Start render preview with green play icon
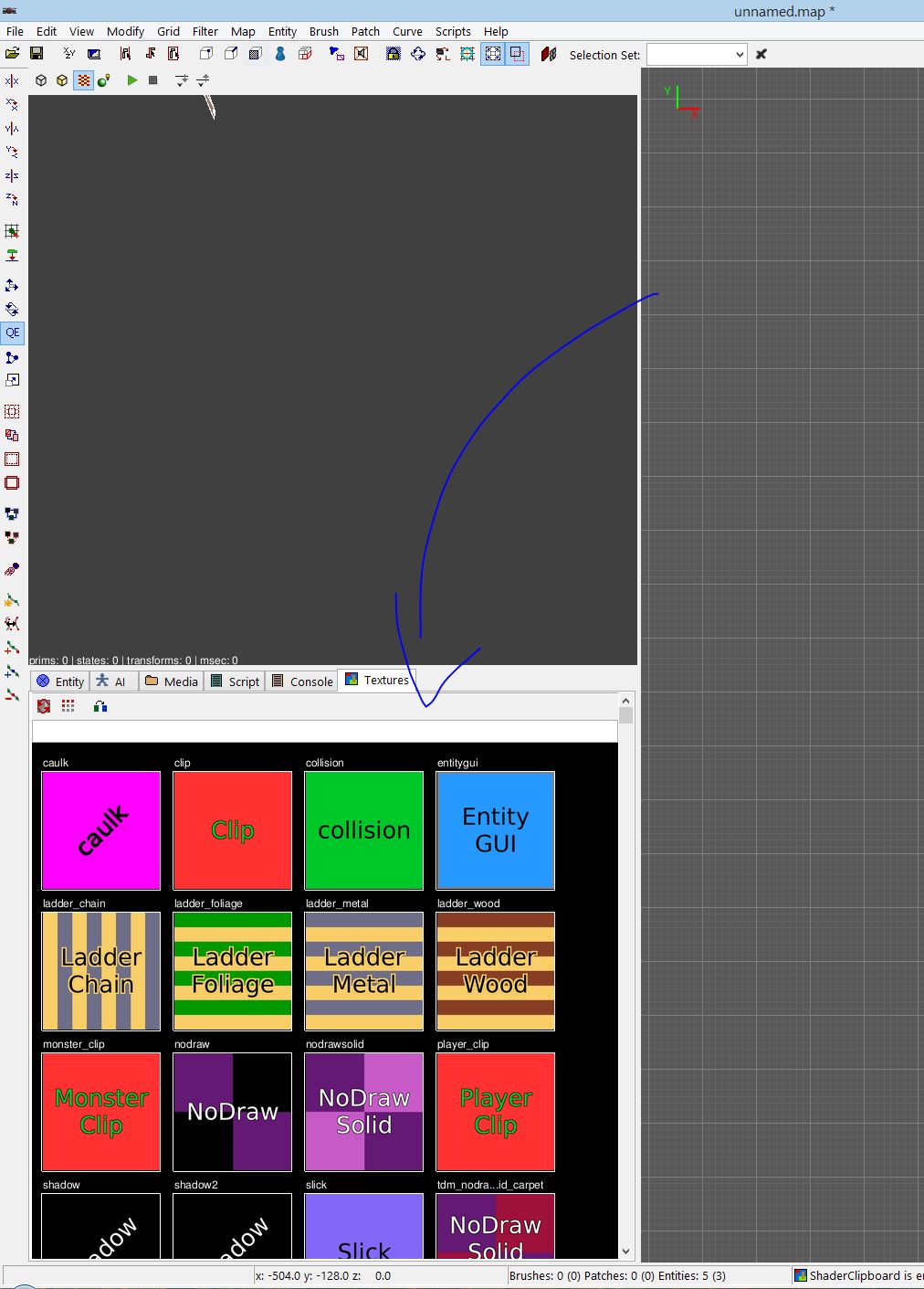 coord(131,80)
